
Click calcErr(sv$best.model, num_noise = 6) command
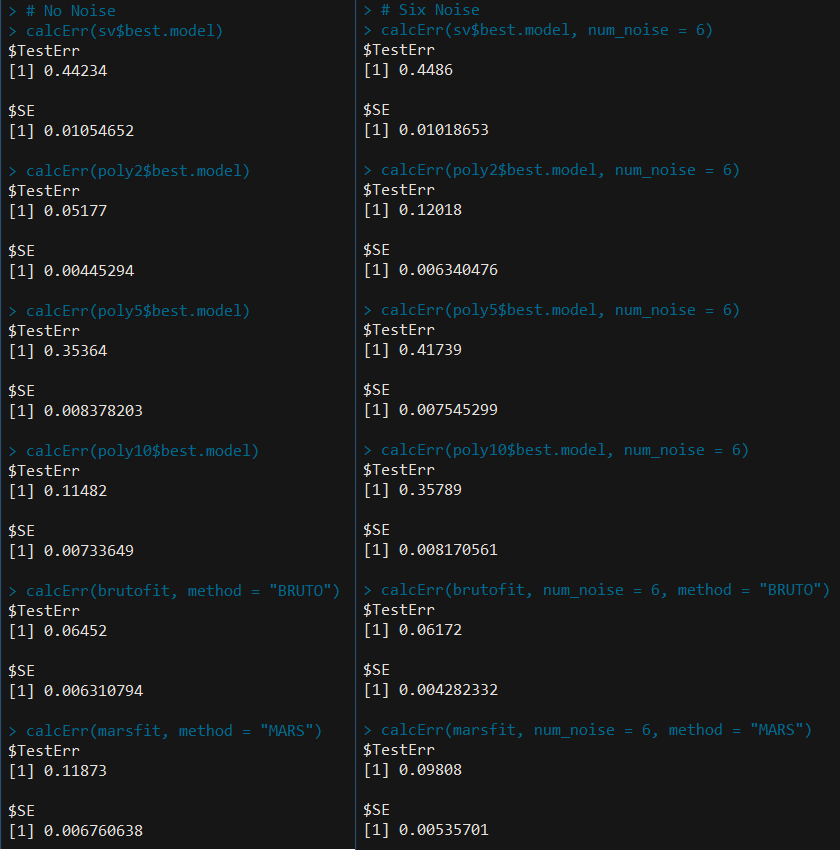click(x=546, y=30)
